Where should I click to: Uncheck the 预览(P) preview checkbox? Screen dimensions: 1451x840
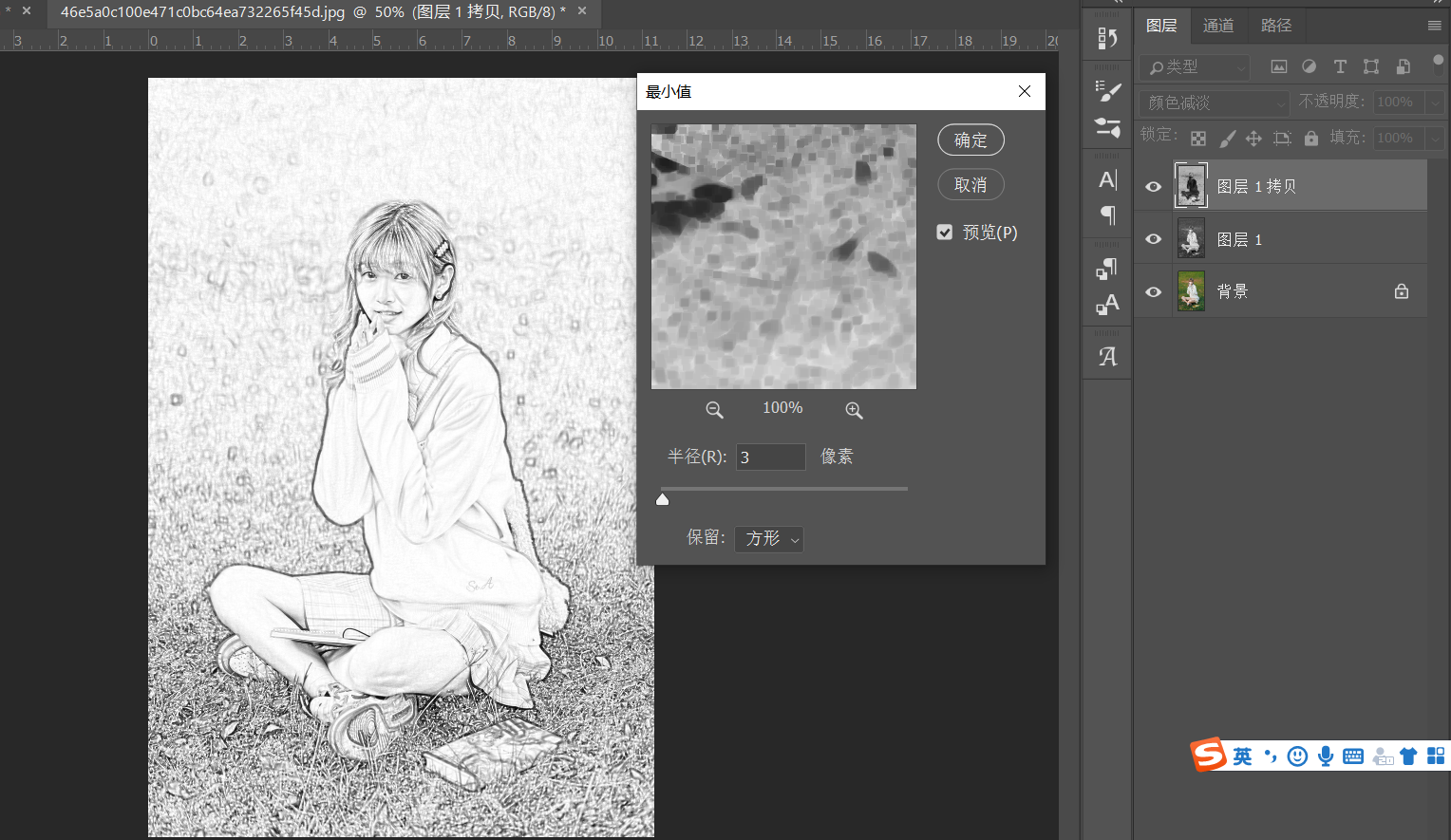945,233
